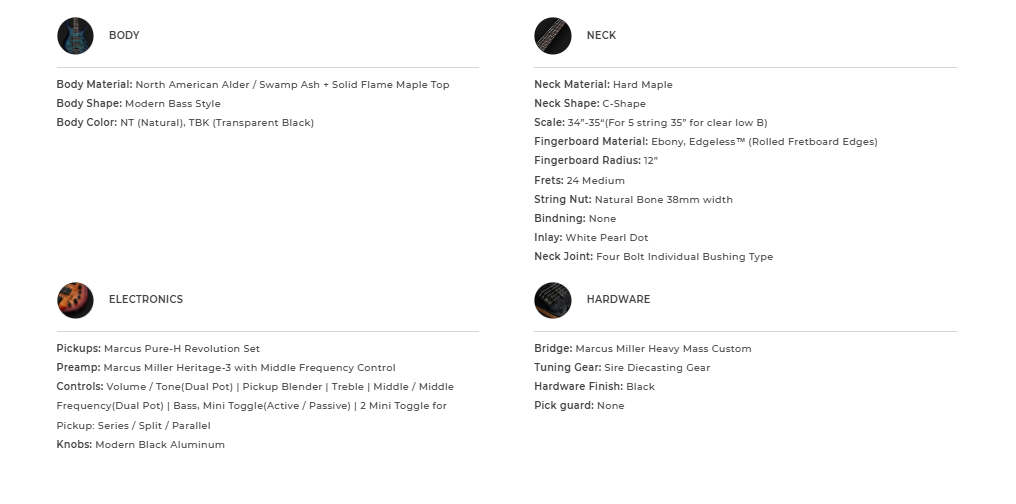This screenshot has height=504, width=1016.
Task: Click the Electronics section circular icon
Action: 75,300
